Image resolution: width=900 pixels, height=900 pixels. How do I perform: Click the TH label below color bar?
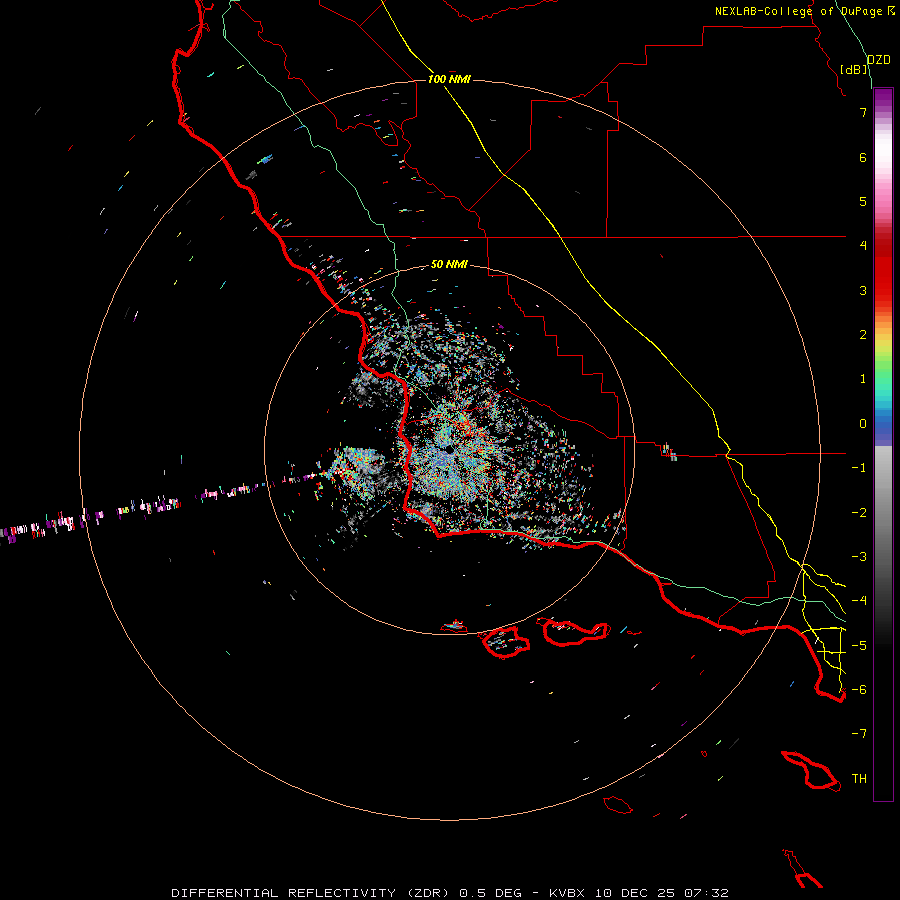(859, 778)
